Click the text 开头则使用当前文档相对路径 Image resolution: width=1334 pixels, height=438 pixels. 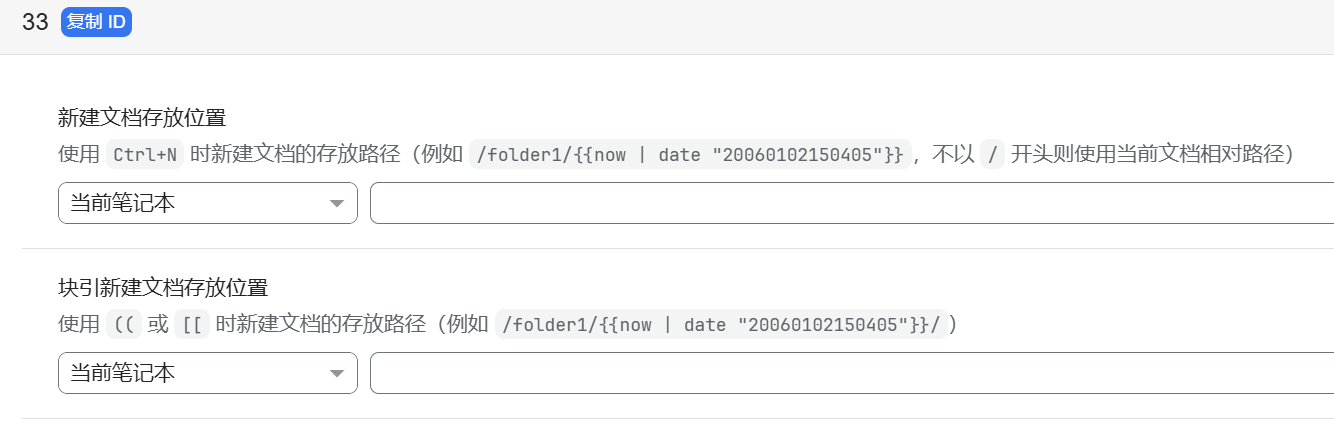(x=1150, y=154)
